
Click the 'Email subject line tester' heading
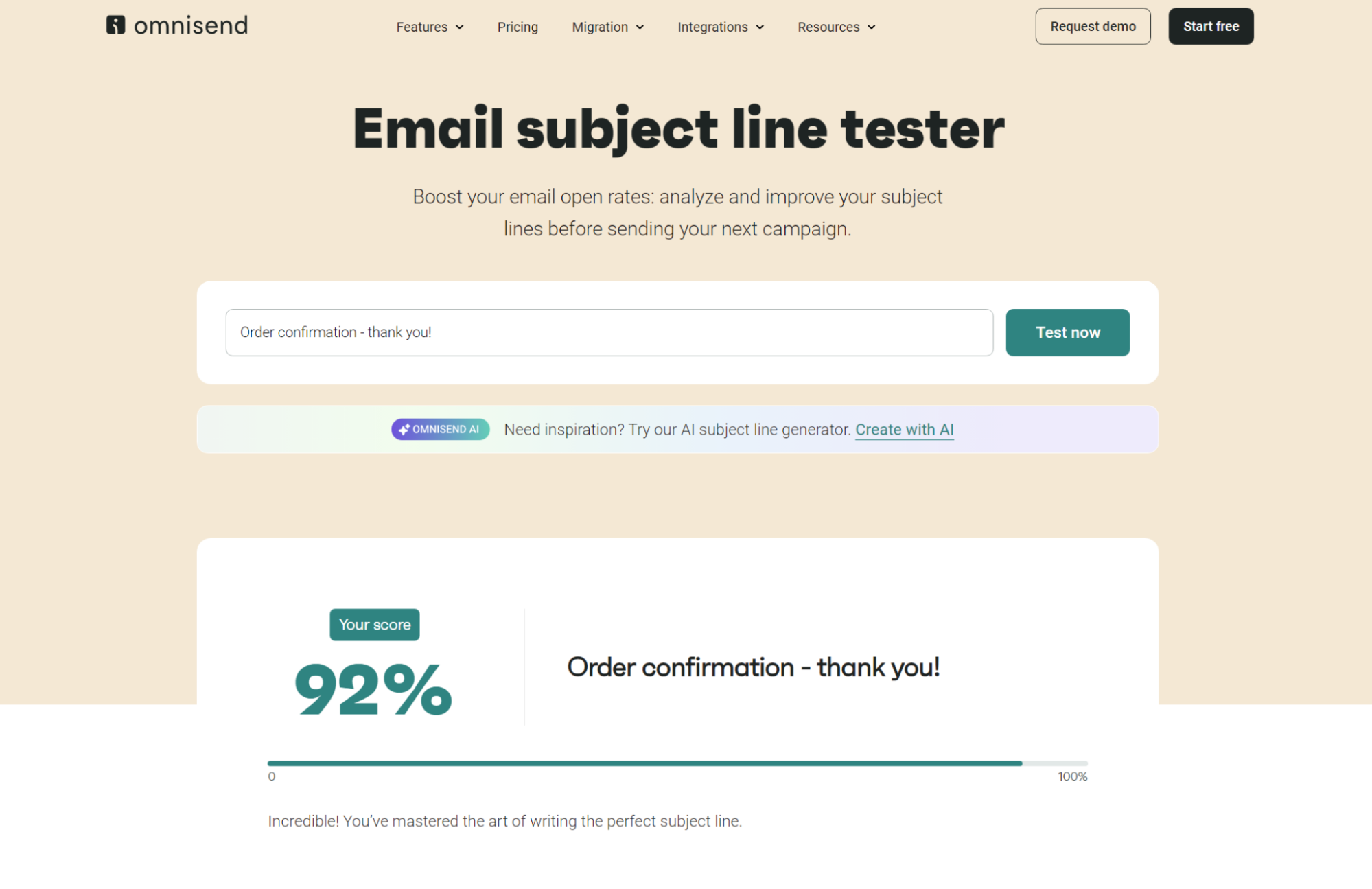point(677,128)
